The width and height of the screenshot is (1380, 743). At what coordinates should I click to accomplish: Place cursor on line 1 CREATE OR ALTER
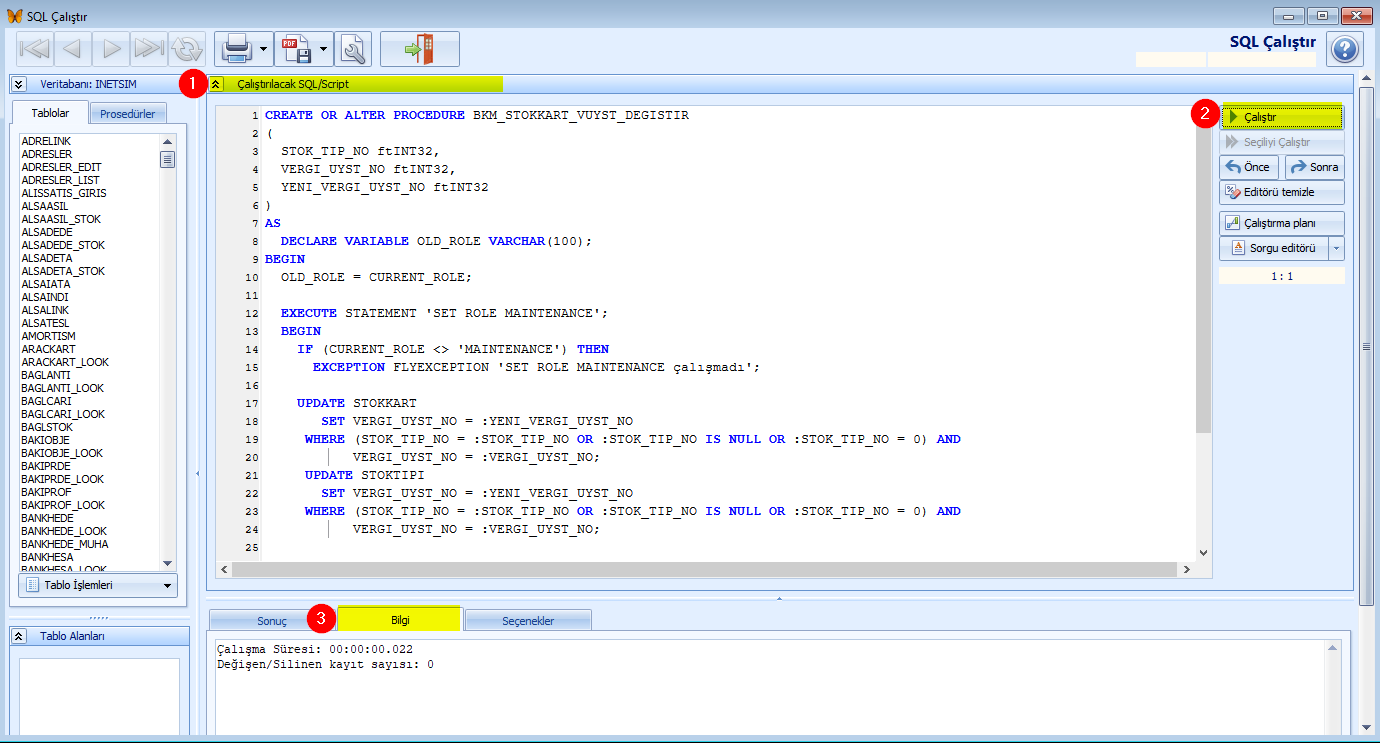[x=476, y=115]
